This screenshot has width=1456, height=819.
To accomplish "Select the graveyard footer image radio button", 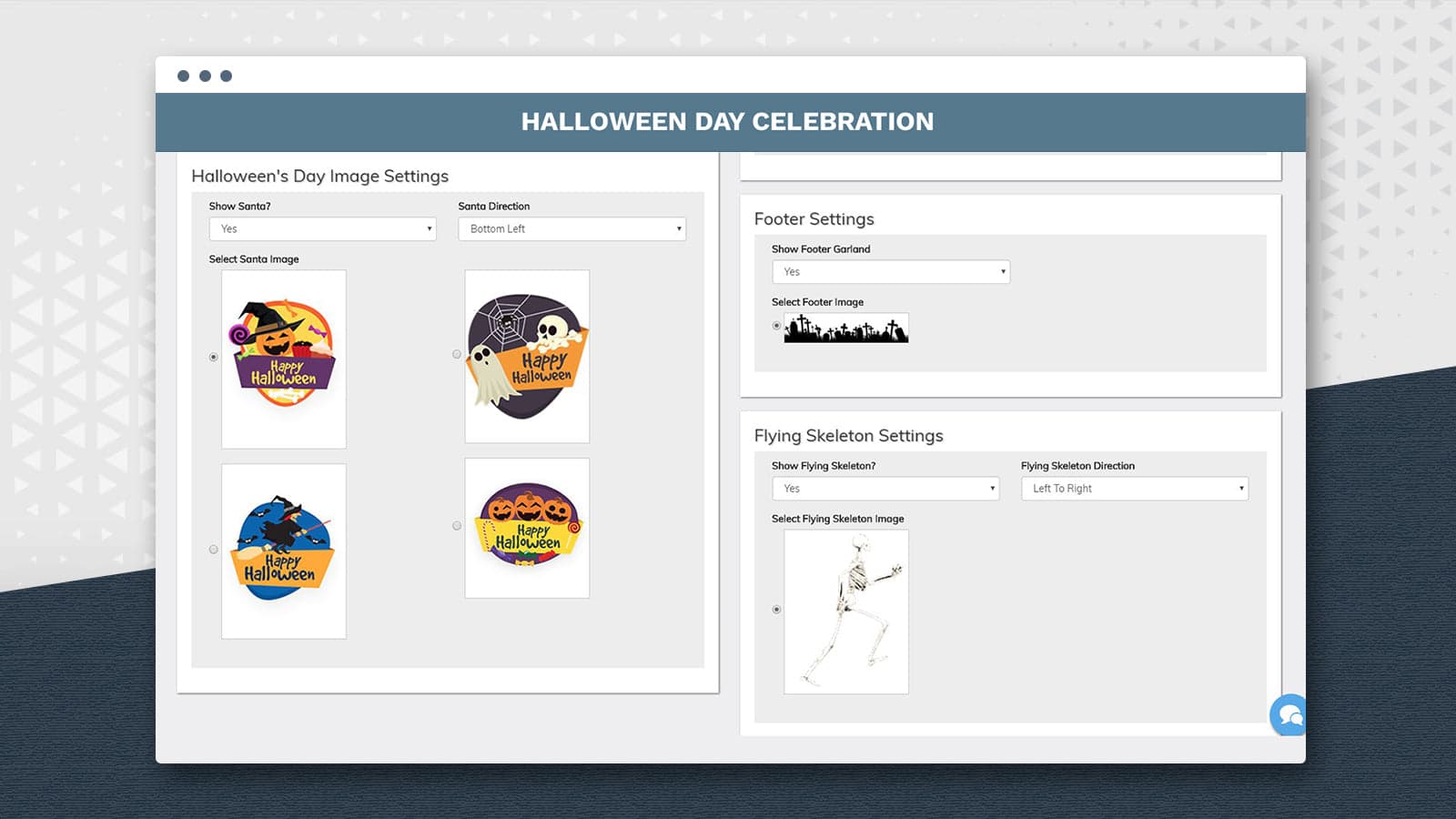I will [x=776, y=326].
